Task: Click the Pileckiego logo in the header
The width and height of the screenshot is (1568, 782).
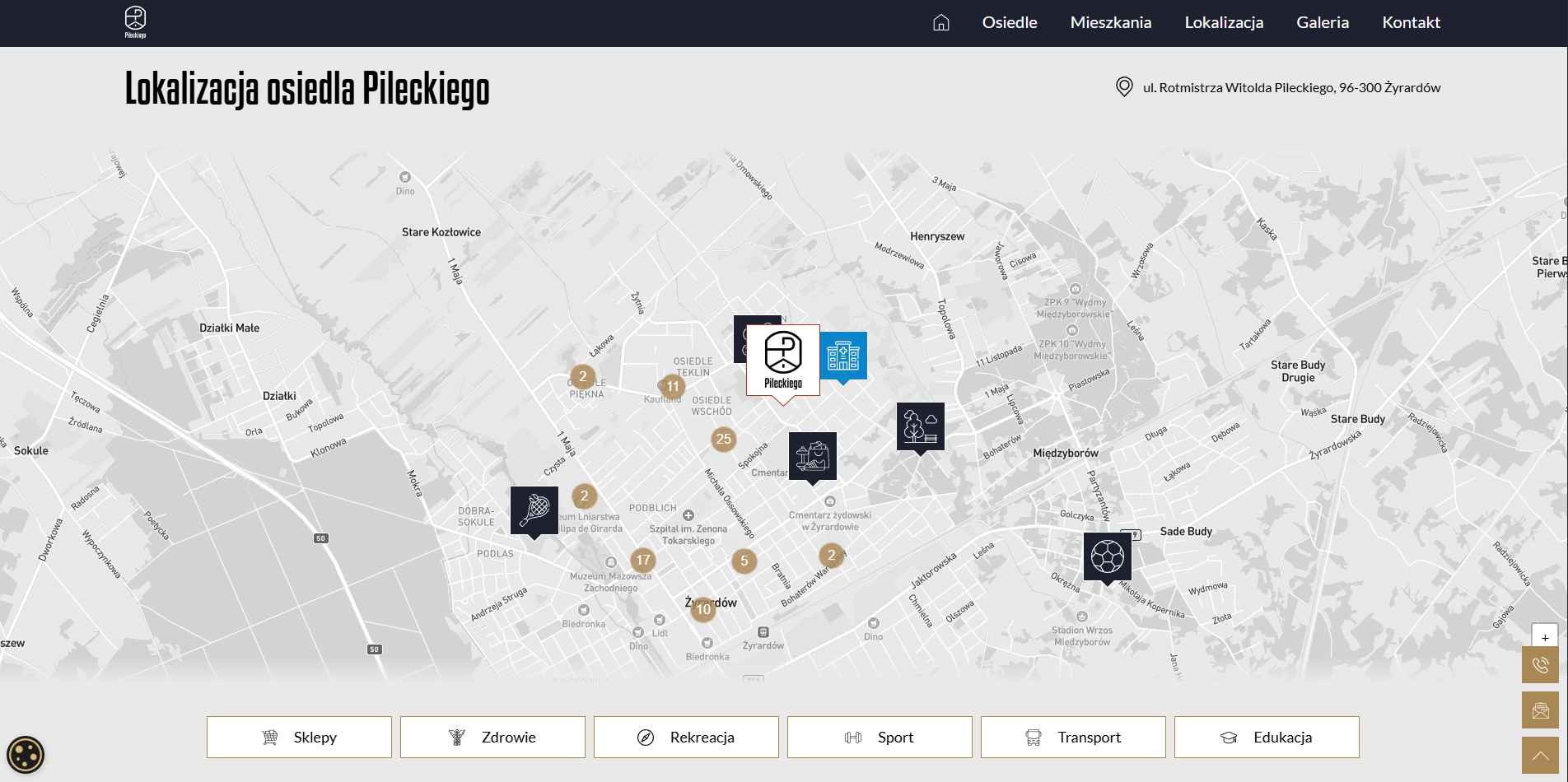Action: [135, 22]
